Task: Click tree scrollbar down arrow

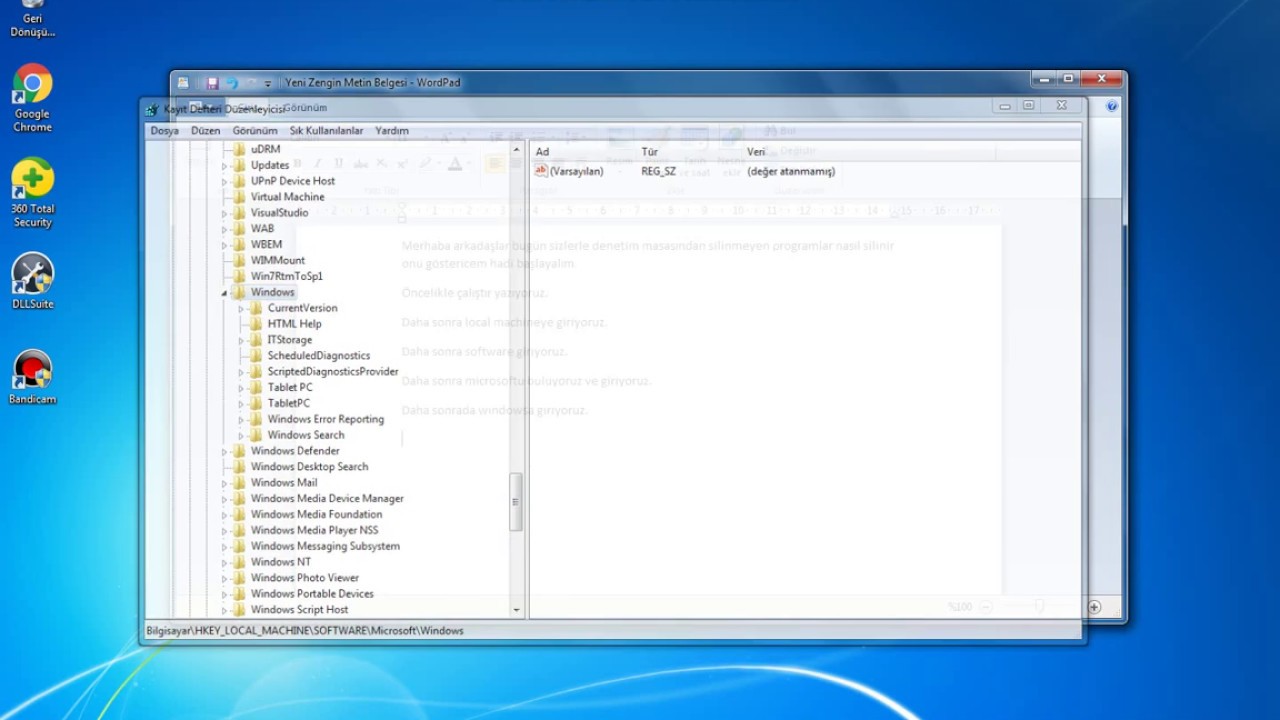Action: pyautogui.click(x=517, y=610)
